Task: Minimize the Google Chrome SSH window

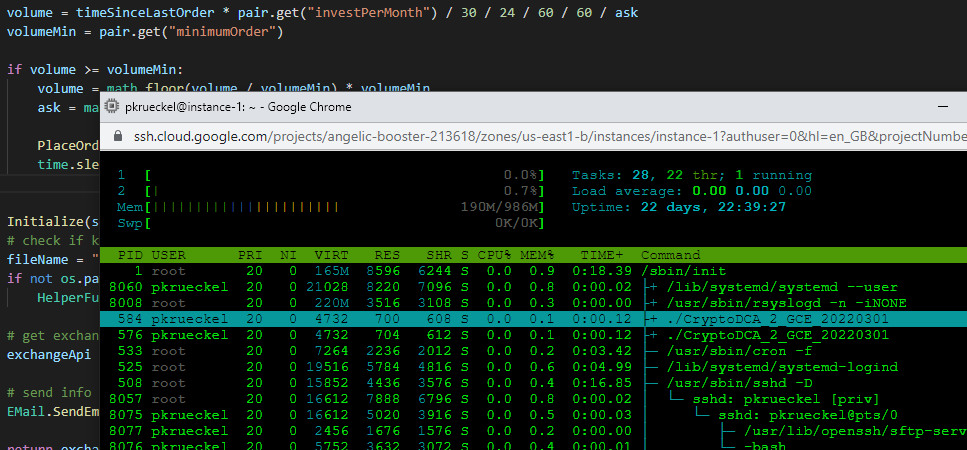Action: coord(943,107)
